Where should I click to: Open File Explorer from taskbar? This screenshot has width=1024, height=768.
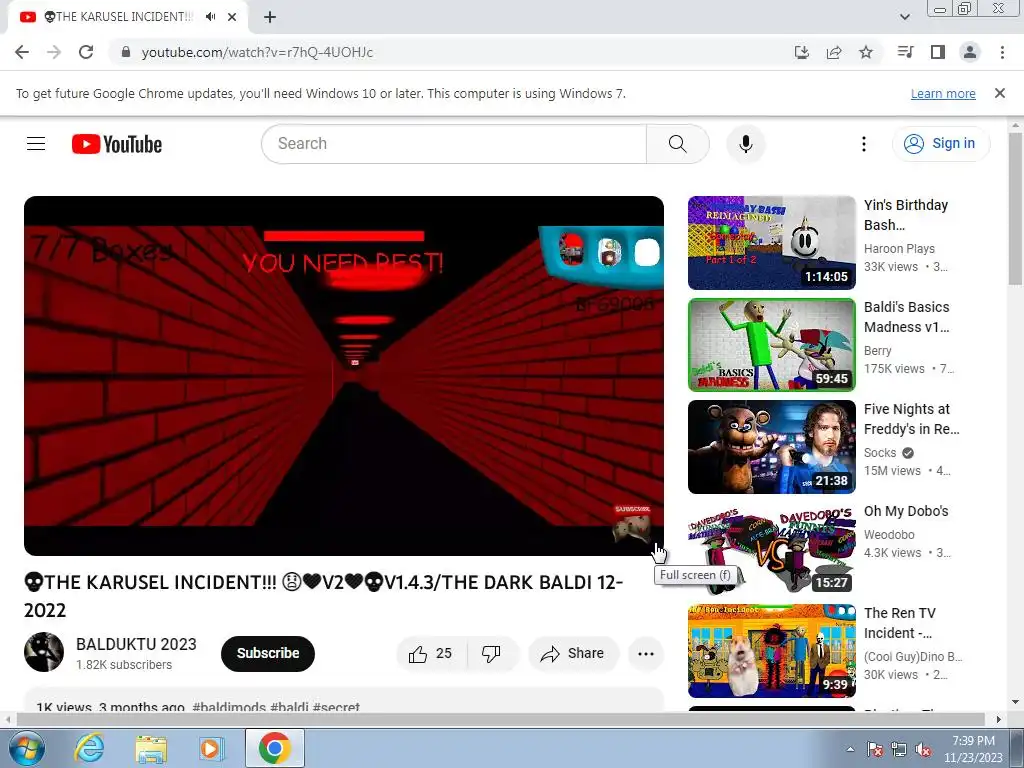pyautogui.click(x=151, y=748)
